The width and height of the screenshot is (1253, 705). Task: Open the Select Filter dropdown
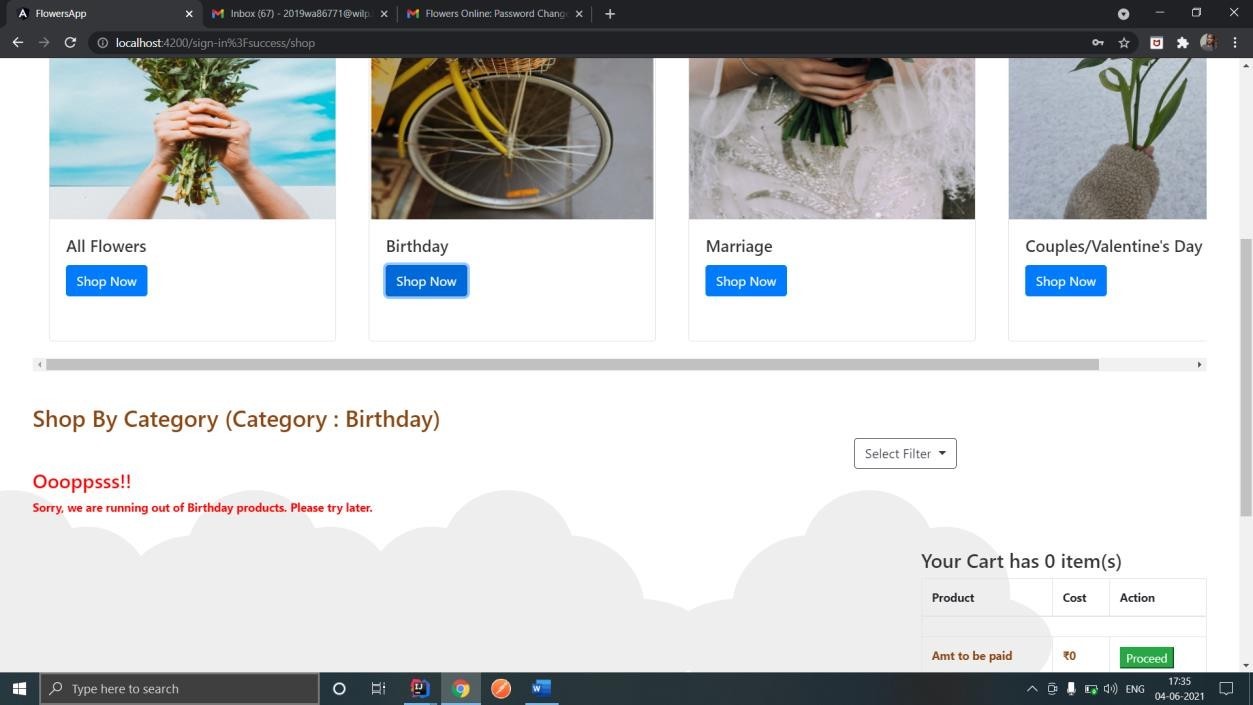[x=903, y=453]
